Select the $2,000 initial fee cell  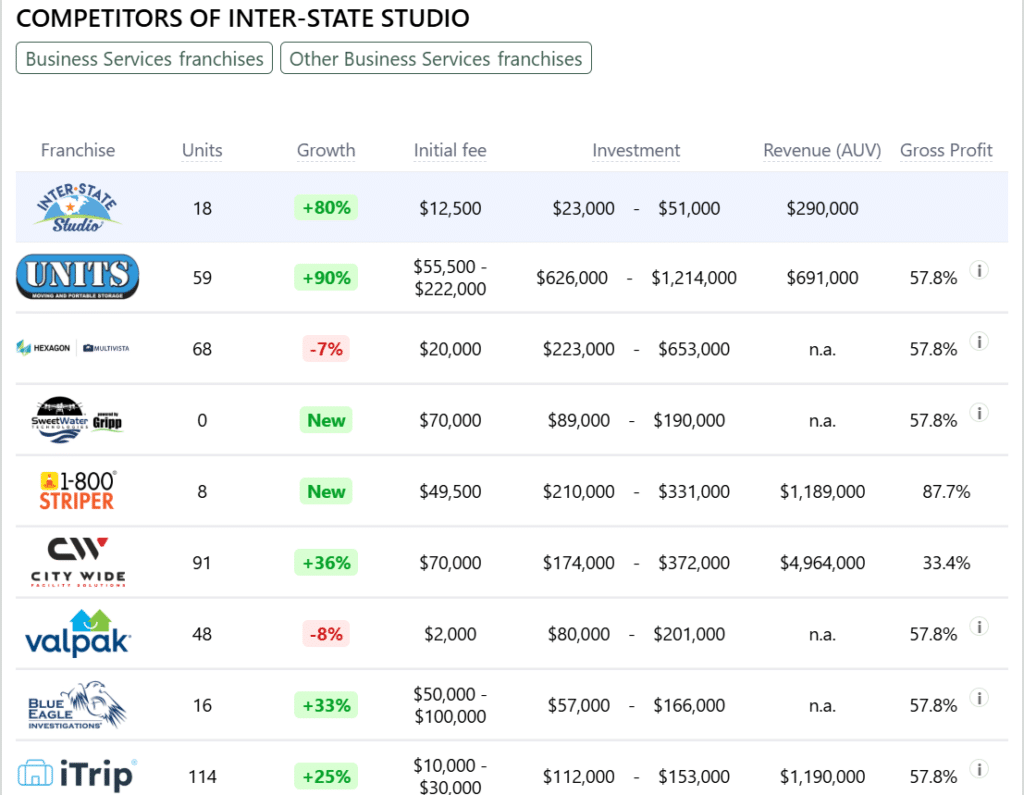click(x=450, y=634)
